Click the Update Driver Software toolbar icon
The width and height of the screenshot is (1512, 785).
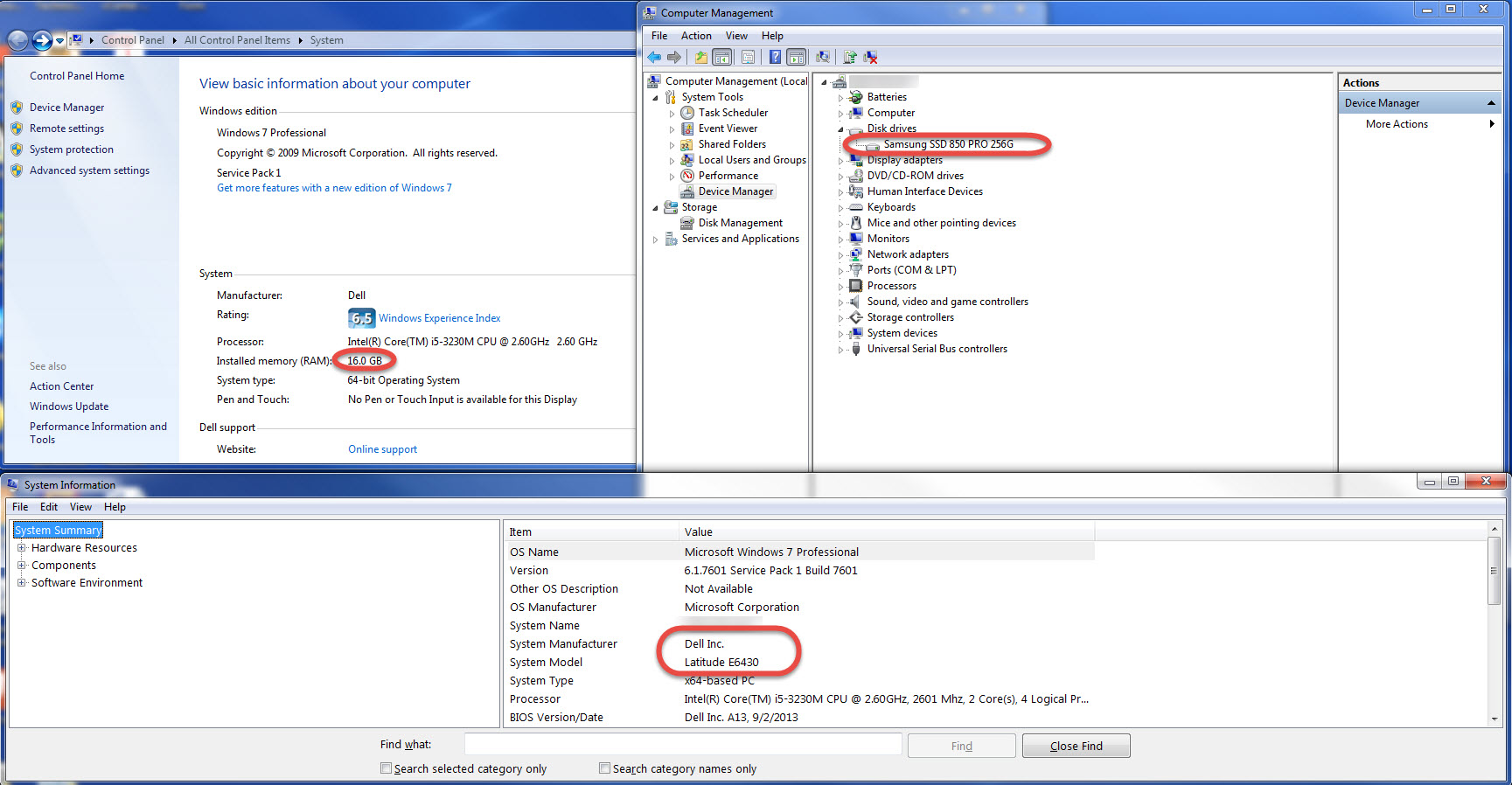click(849, 58)
